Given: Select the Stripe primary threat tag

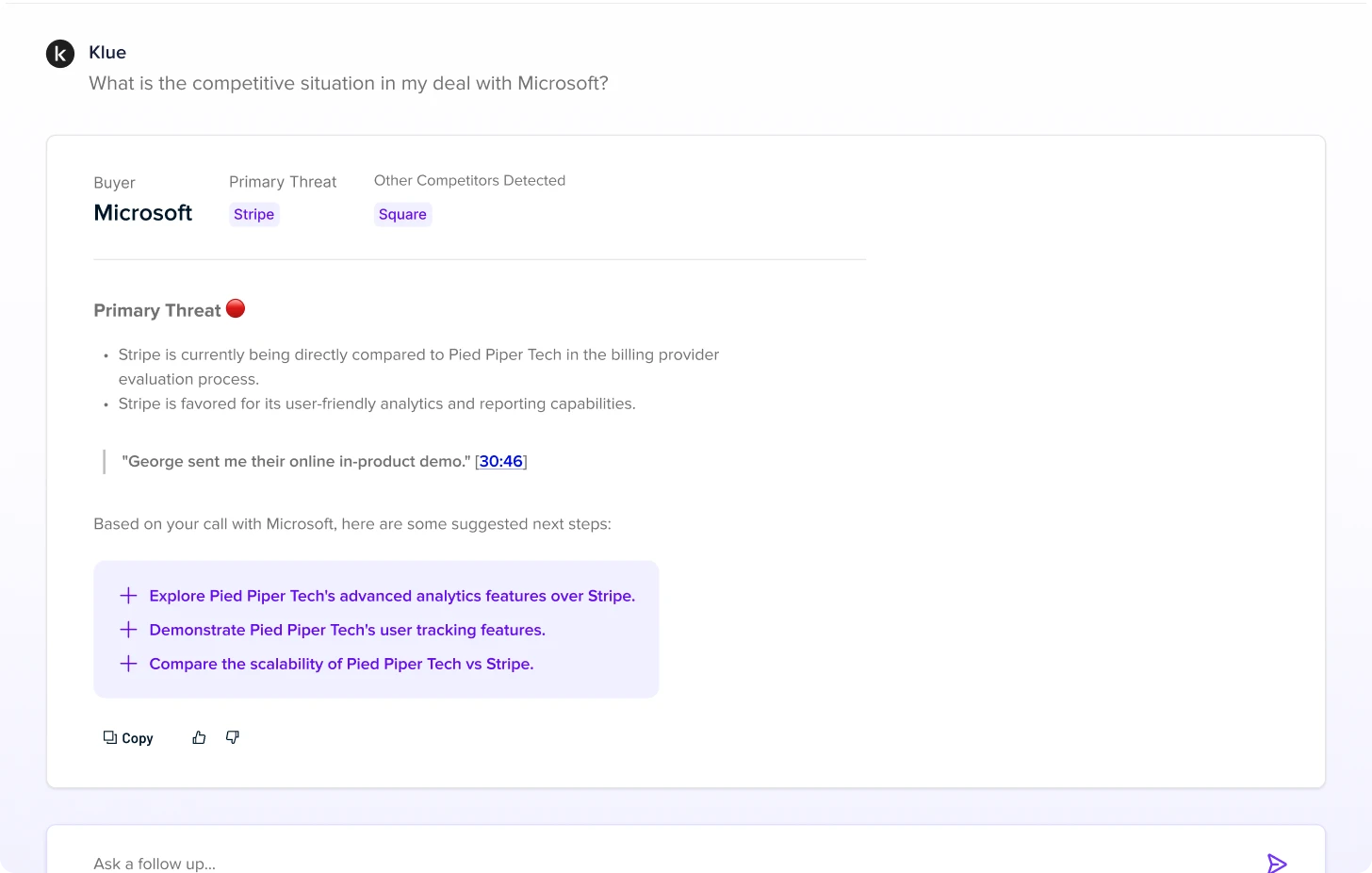Looking at the screenshot, I should [x=254, y=214].
